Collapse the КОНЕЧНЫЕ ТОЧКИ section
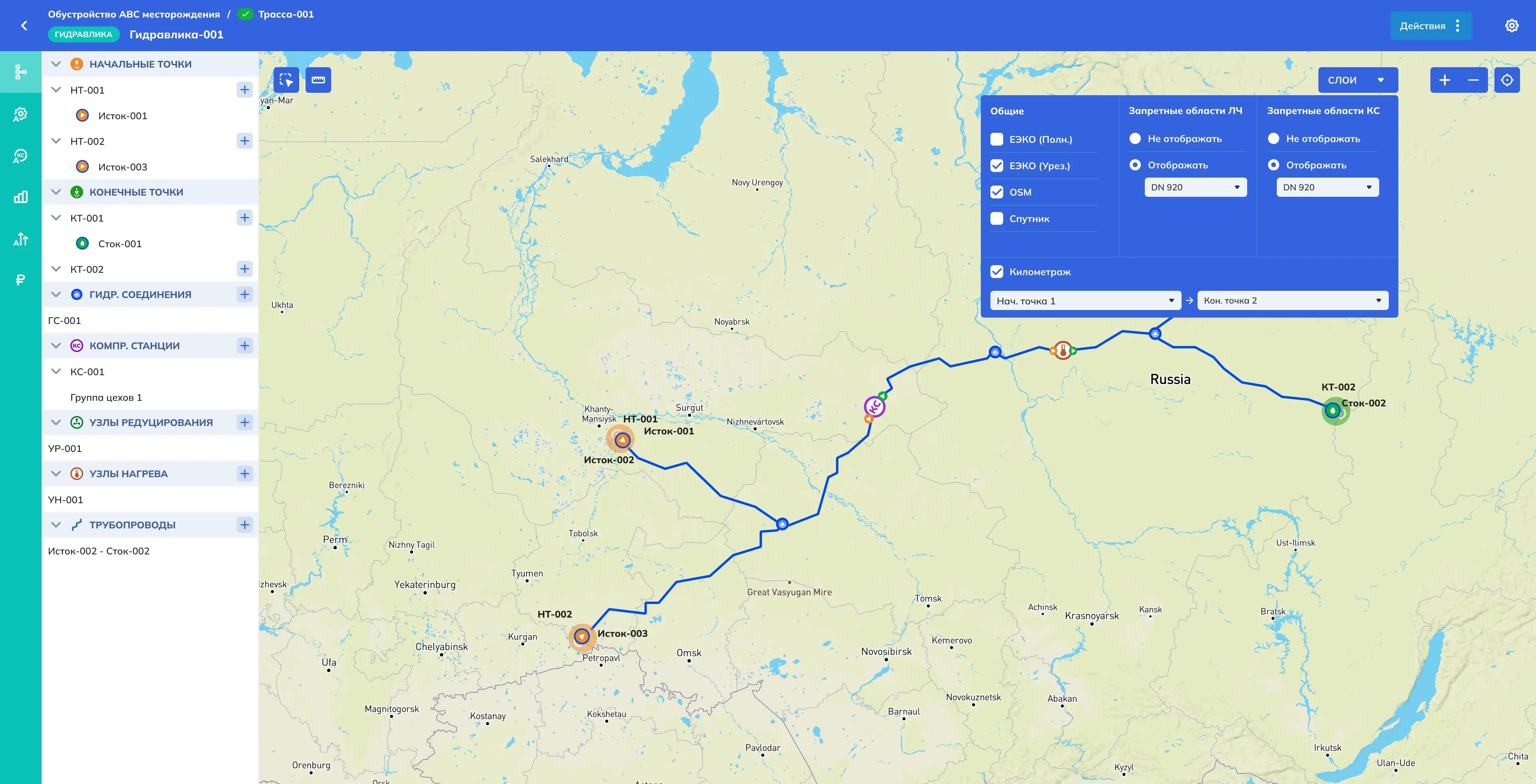Image resolution: width=1536 pixels, height=784 pixels. tap(56, 192)
